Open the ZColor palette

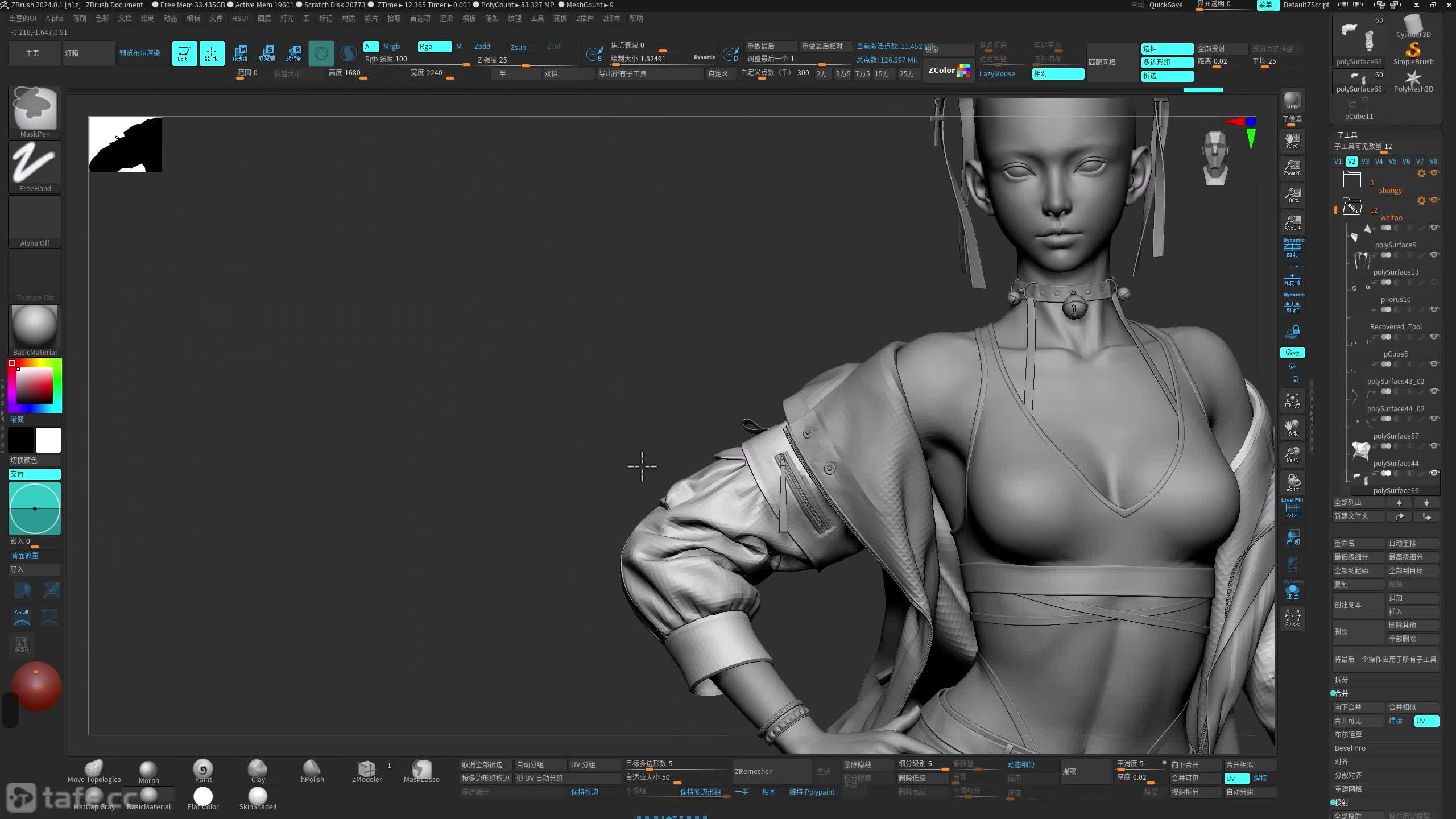[x=949, y=71]
